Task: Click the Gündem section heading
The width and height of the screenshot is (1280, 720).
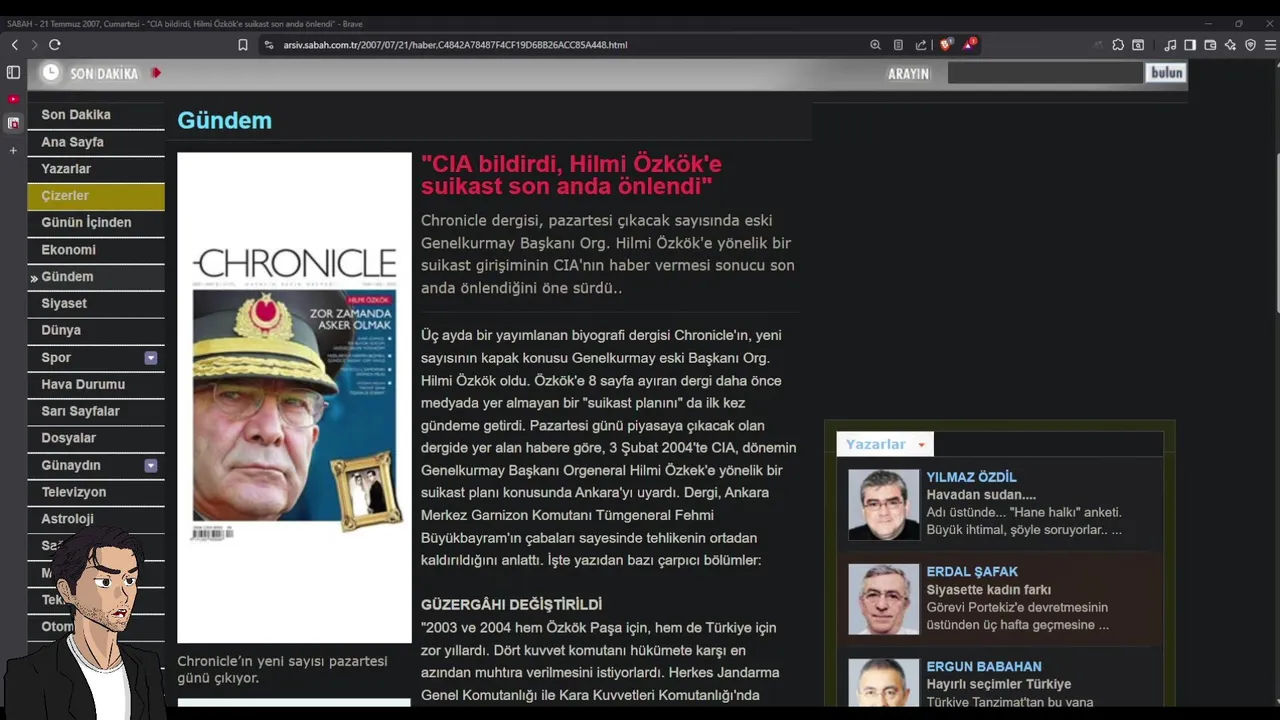Action: (224, 121)
